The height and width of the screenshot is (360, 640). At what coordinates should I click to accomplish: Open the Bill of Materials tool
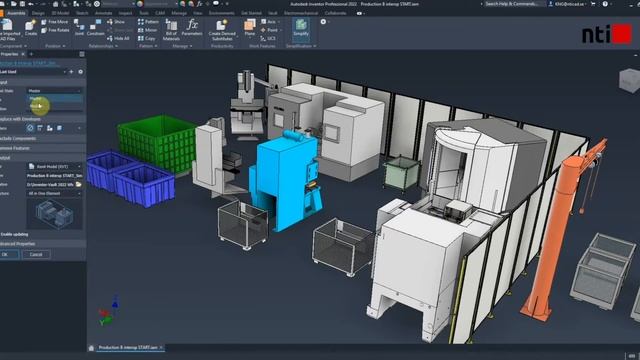[x=171, y=29]
